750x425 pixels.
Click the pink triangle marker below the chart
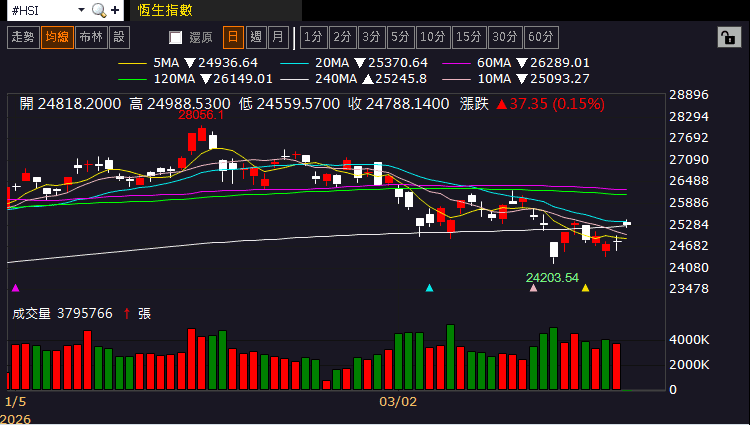pyautogui.click(x=533, y=288)
